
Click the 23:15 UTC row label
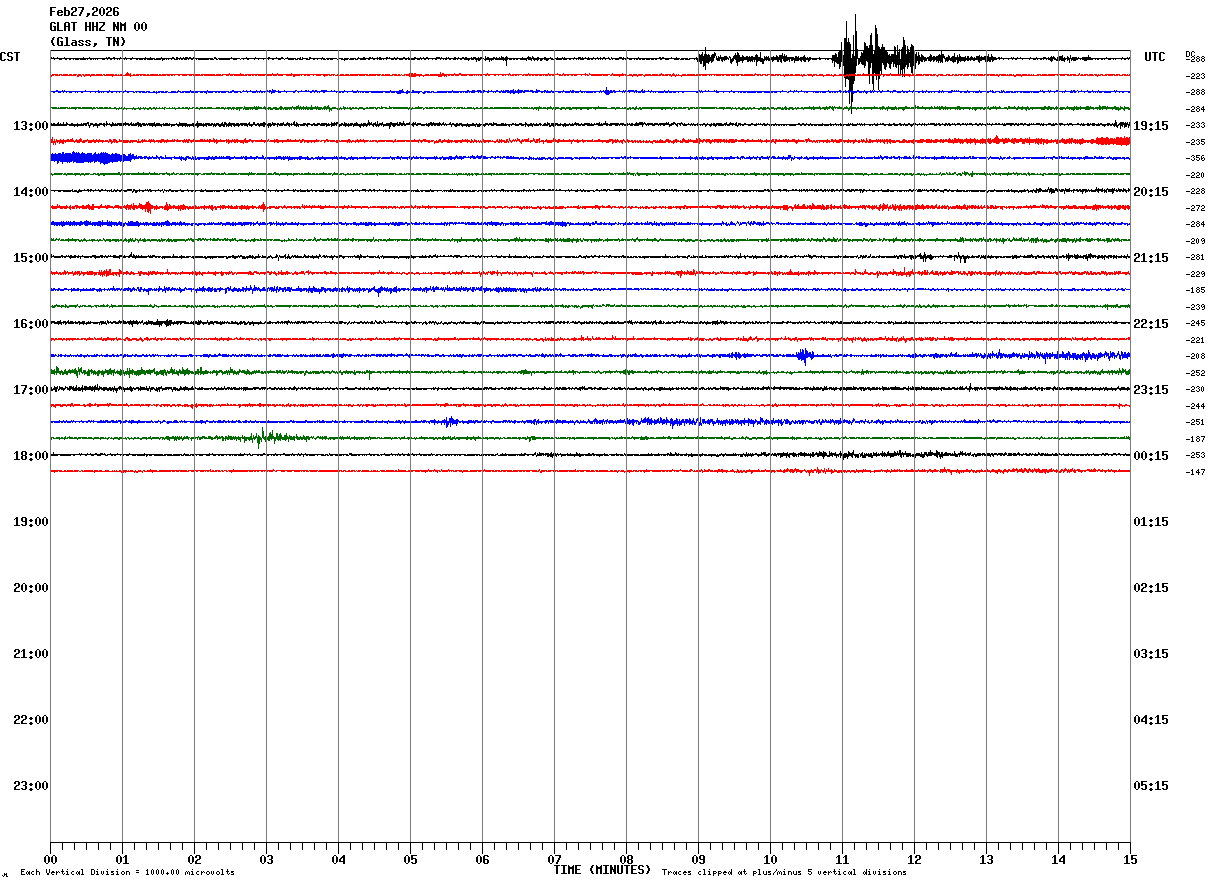[1151, 389]
